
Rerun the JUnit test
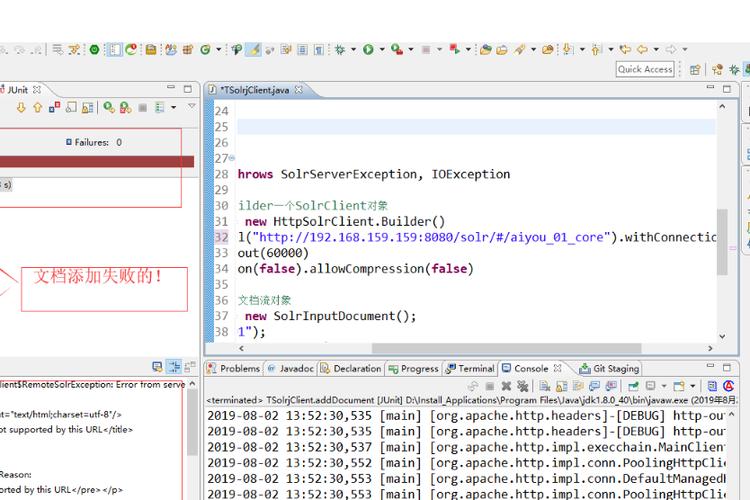click(x=107, y=107)
